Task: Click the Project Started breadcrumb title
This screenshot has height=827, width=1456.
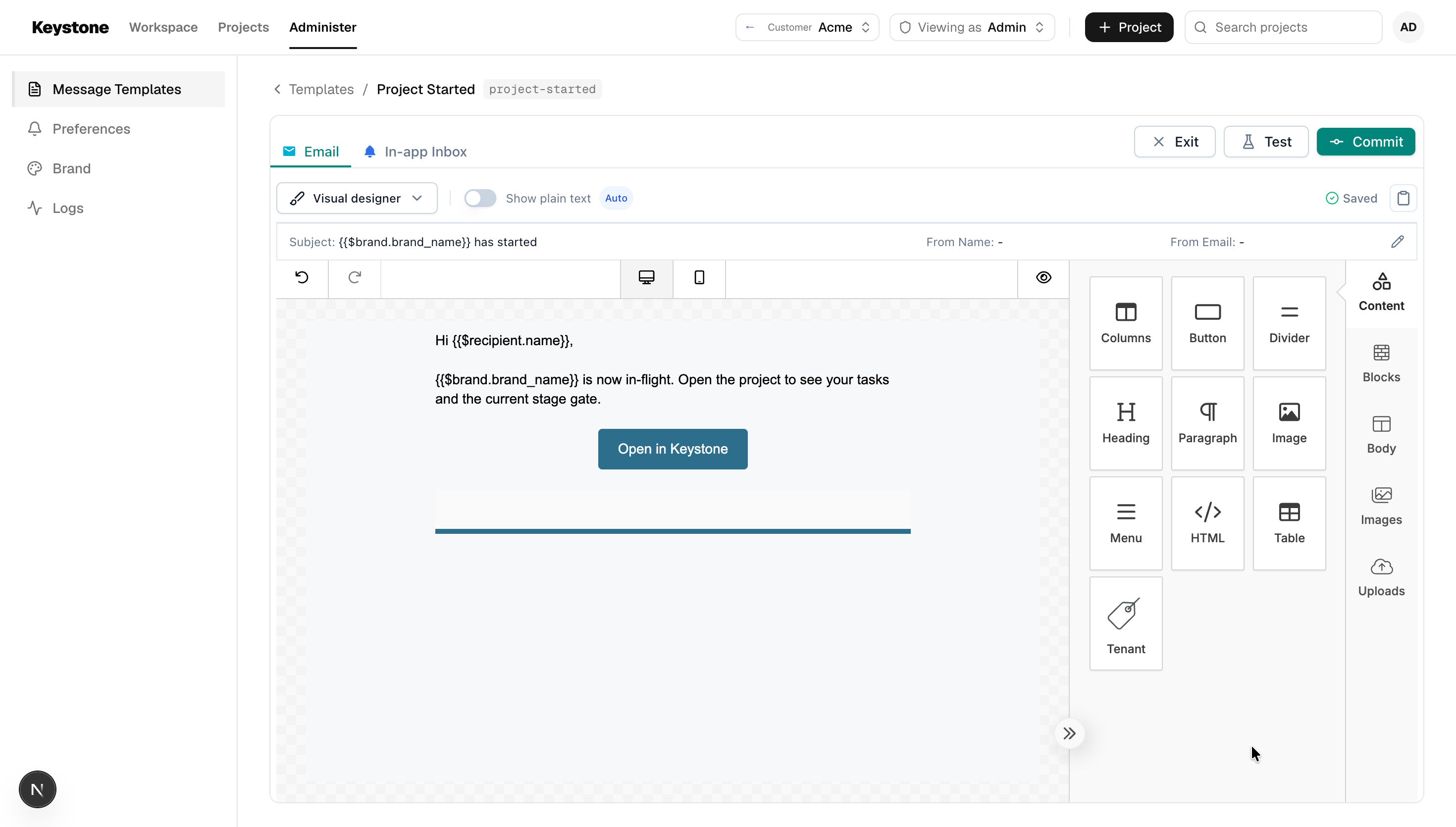Action: [425, 89]
